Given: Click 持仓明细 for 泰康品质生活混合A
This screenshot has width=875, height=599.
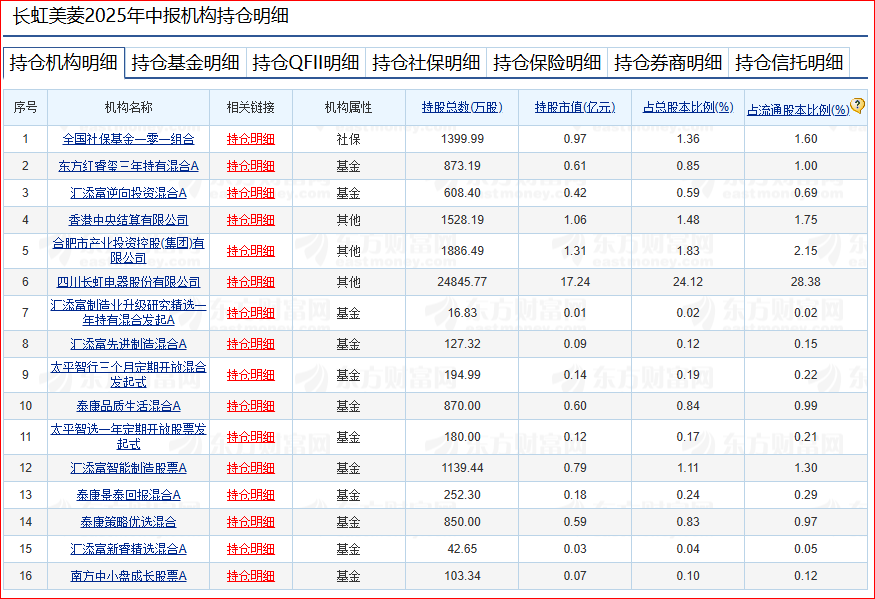Looking at the screenshot, I should point(251,406).
